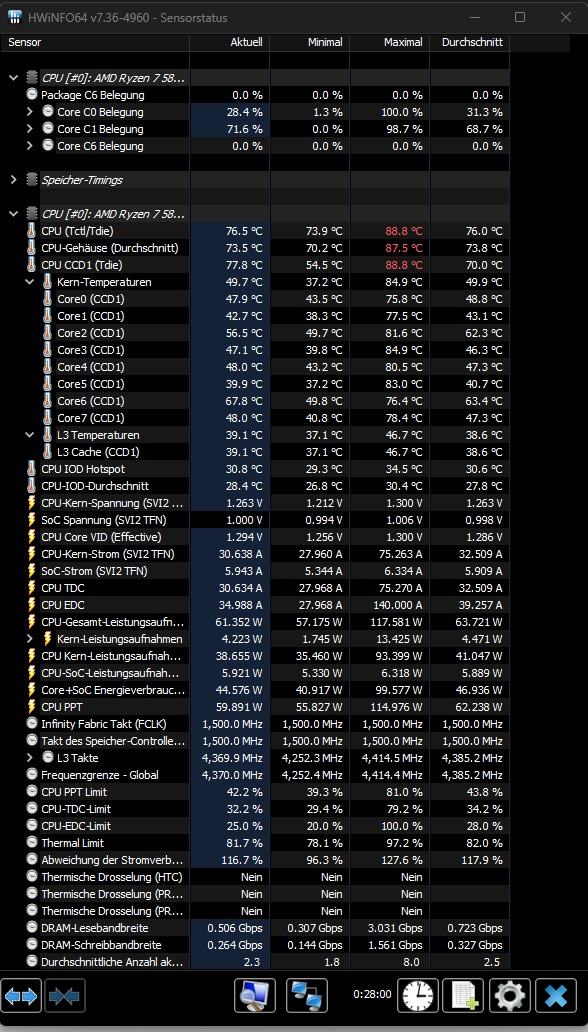Open the sensor monitor magnifier button
The width and height of the screenshot is (588, 1032).
point(255,995)
